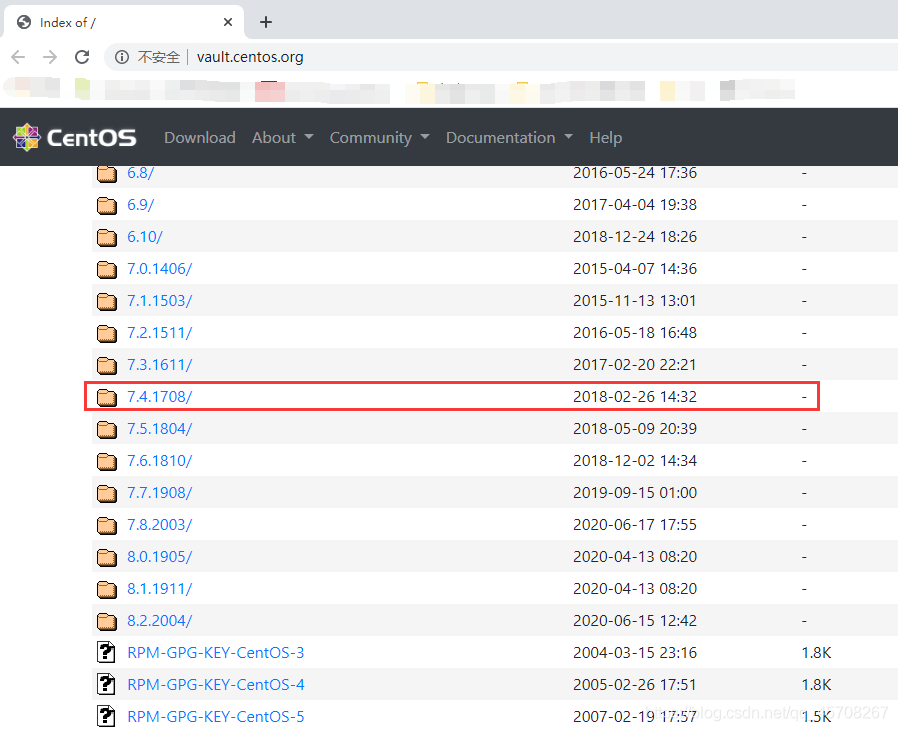Click the file icon for RPM-GPG-KEY-CentOS-3

(106, 652)
